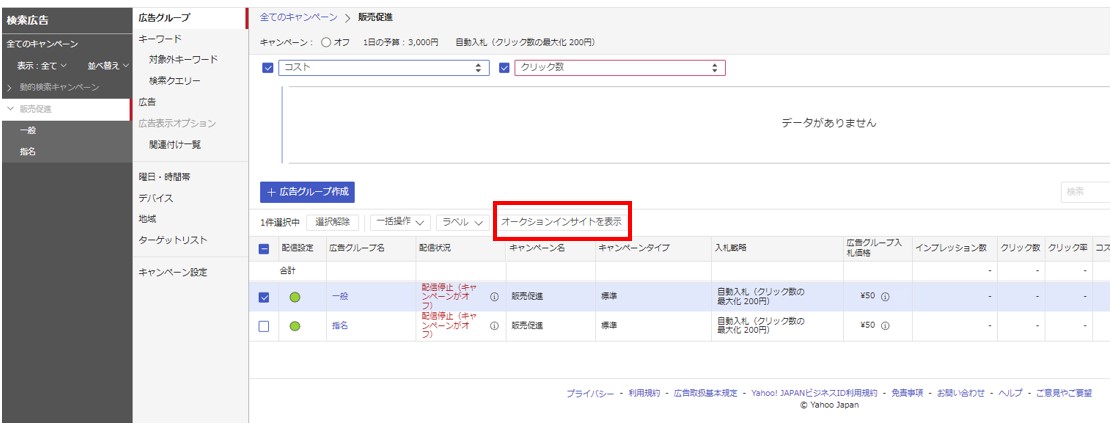Open the コスト metric dropdown
Image resolution: width=1111 pixels, height=425 pixels.
pos(384,68)
